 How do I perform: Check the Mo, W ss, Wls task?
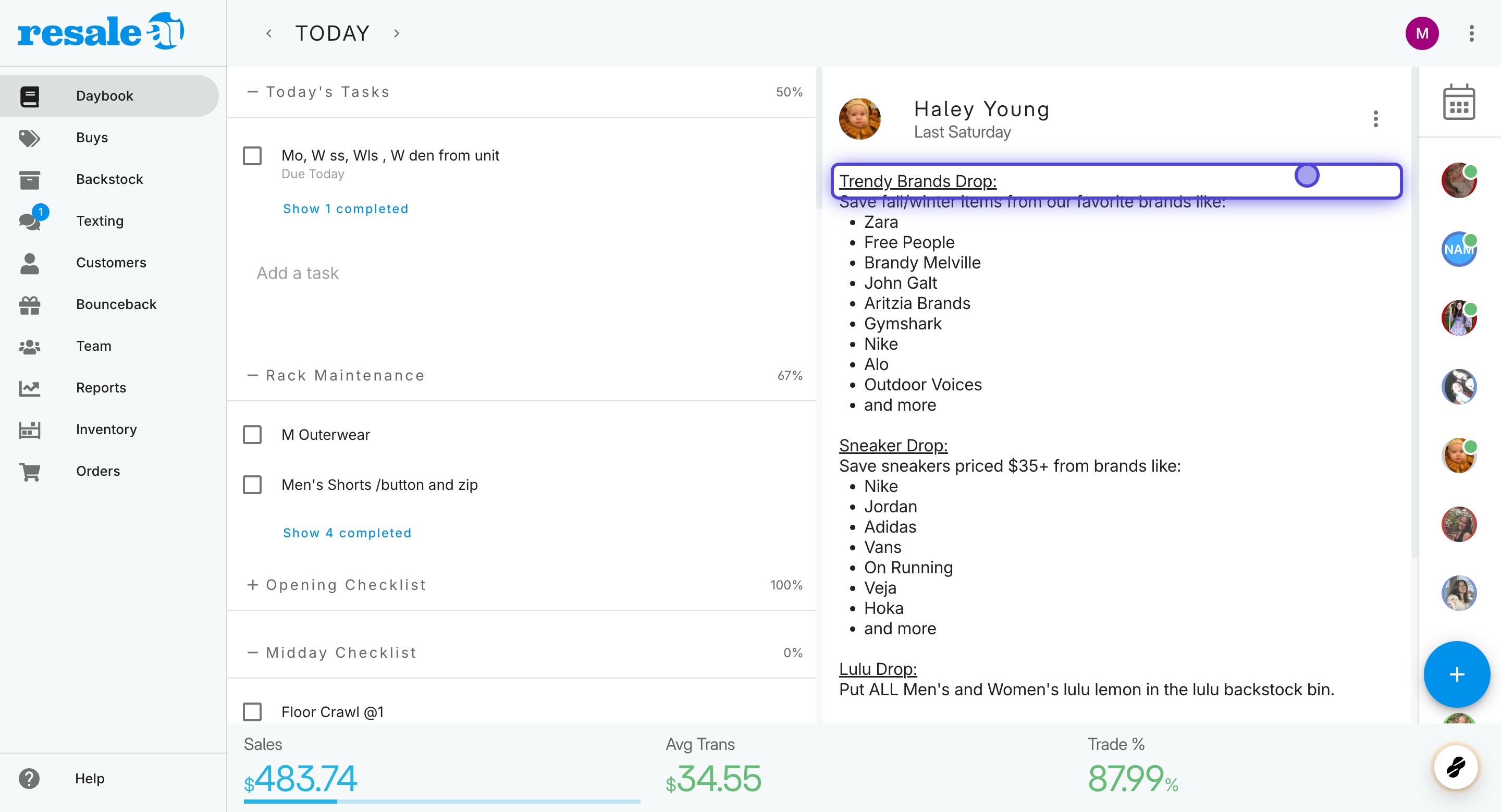252,155
